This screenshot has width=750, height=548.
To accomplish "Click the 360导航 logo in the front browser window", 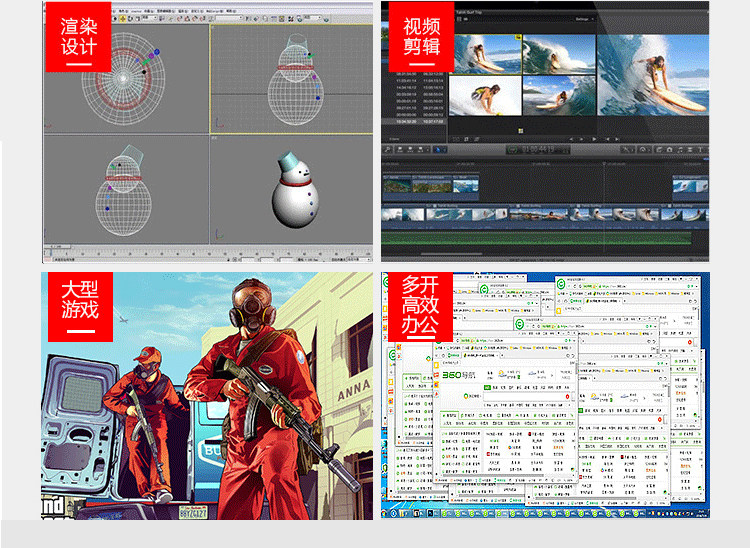I will [x=459, y=374].
